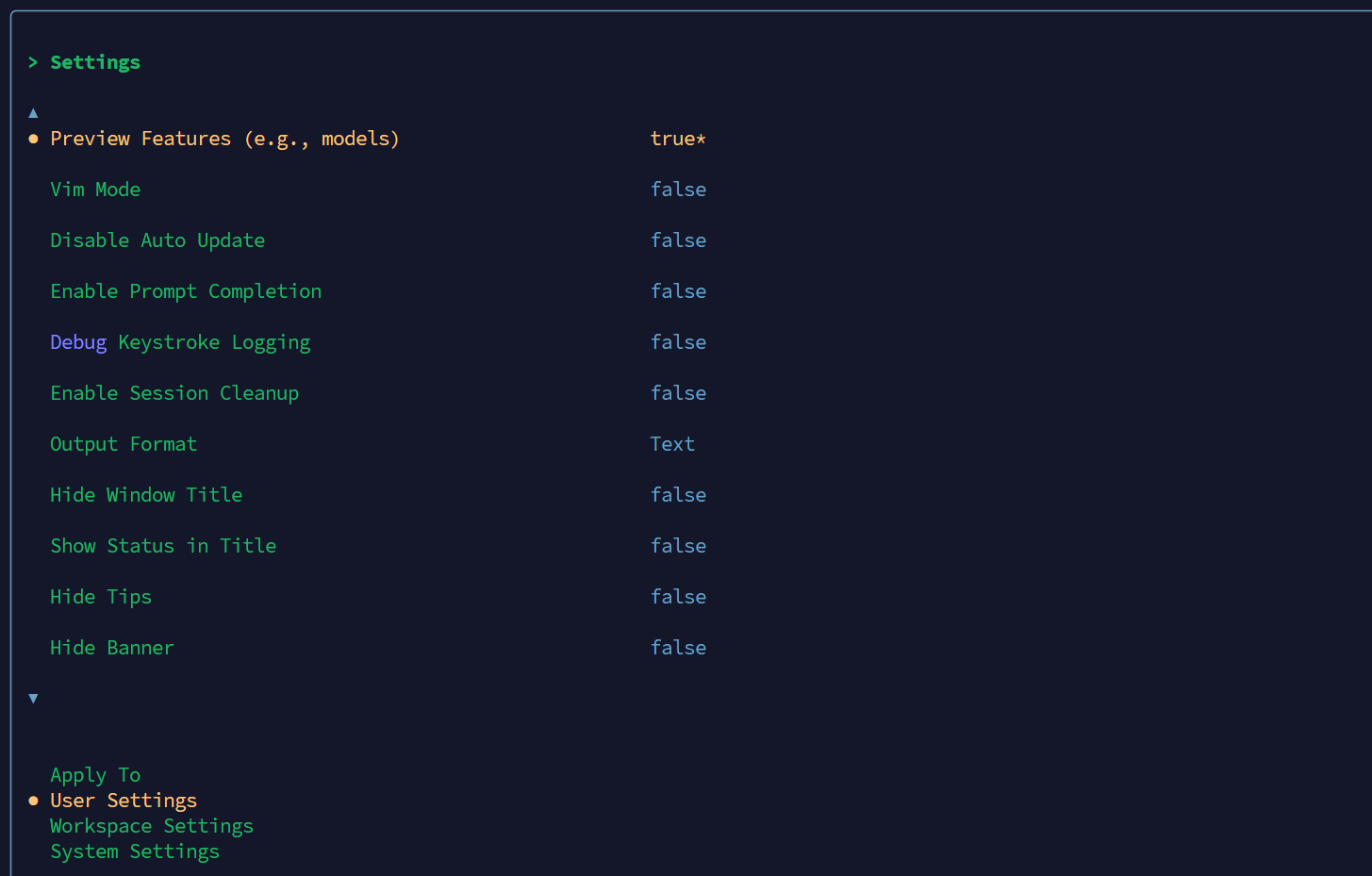Click the upward scroll triangle

(33, 112)
